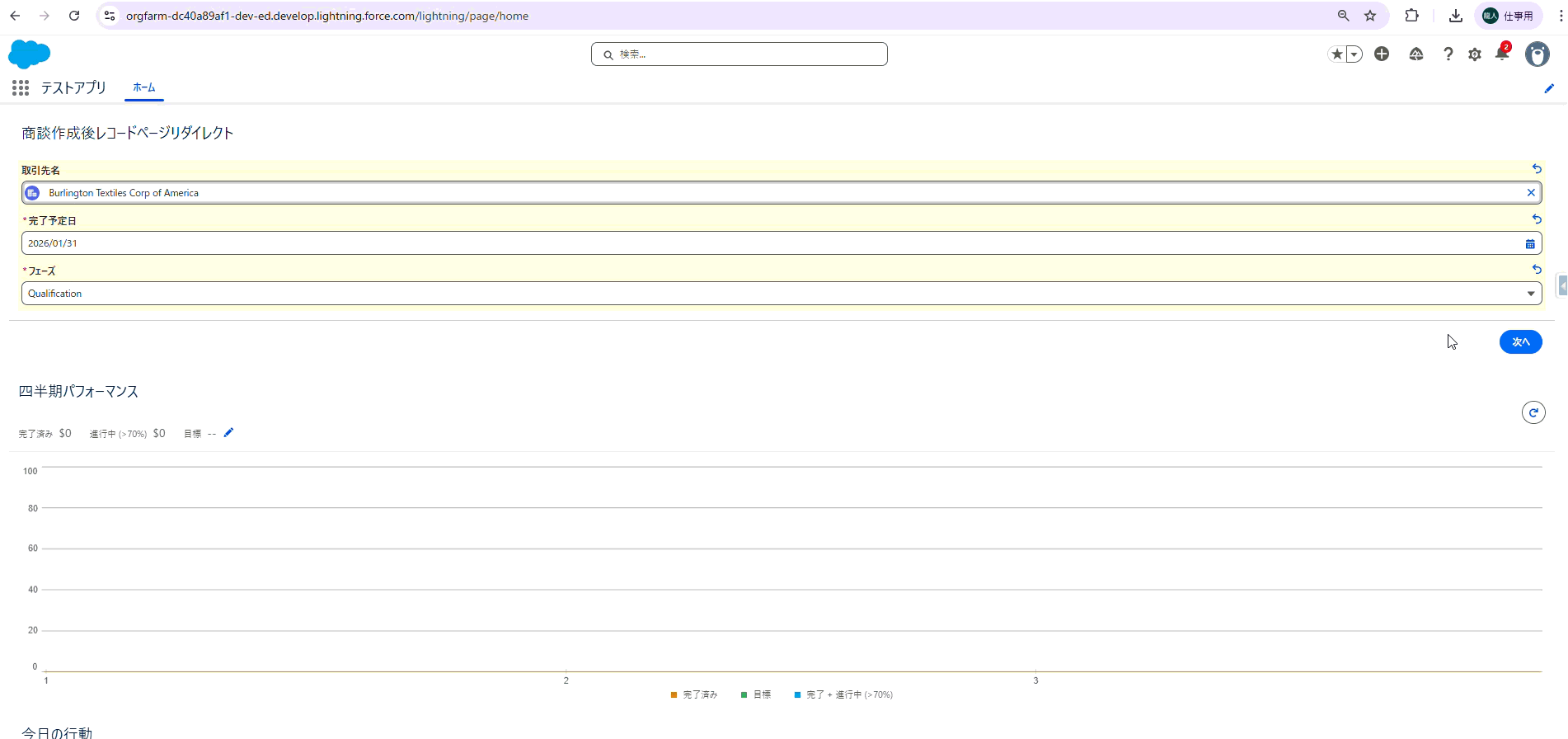Clear the Burlington Textiles account selection
Viewport: 1568px width, 739px height.
coord(1531,193)
